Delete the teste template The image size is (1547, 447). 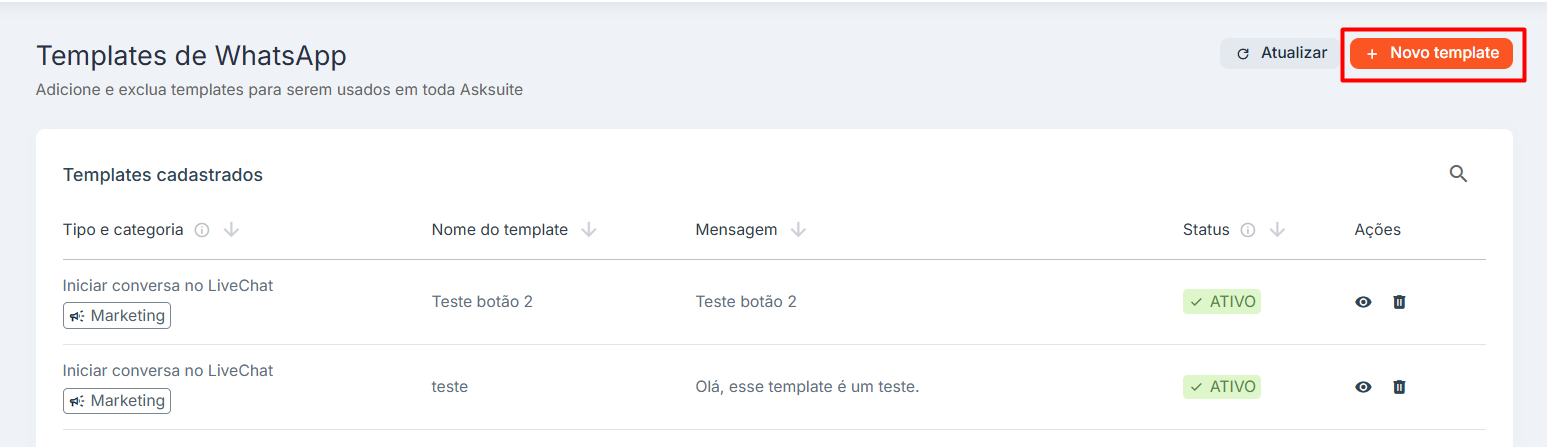coord(1399,387)
